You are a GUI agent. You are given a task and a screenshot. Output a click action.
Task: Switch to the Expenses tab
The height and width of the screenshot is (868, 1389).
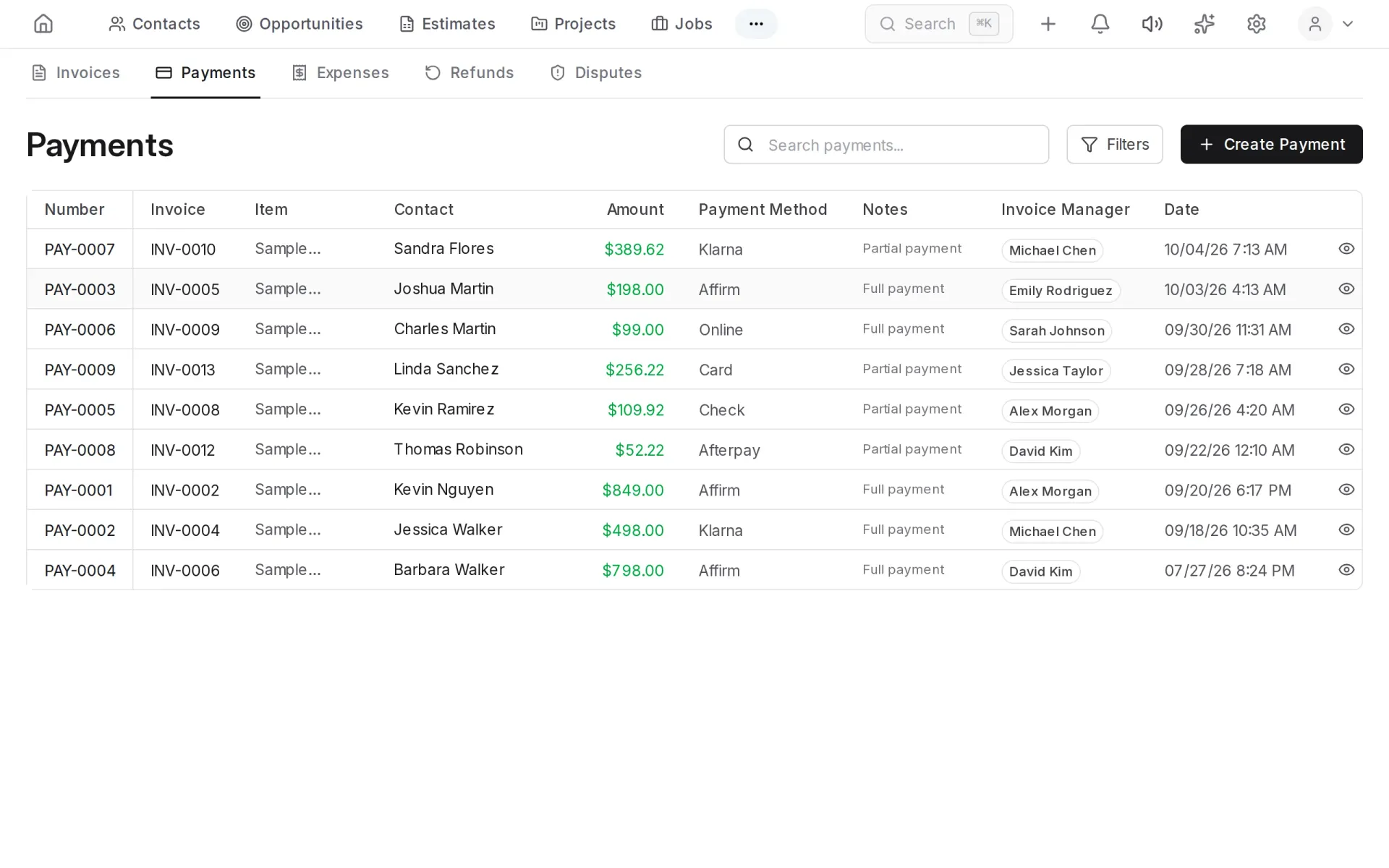[340, 73]
